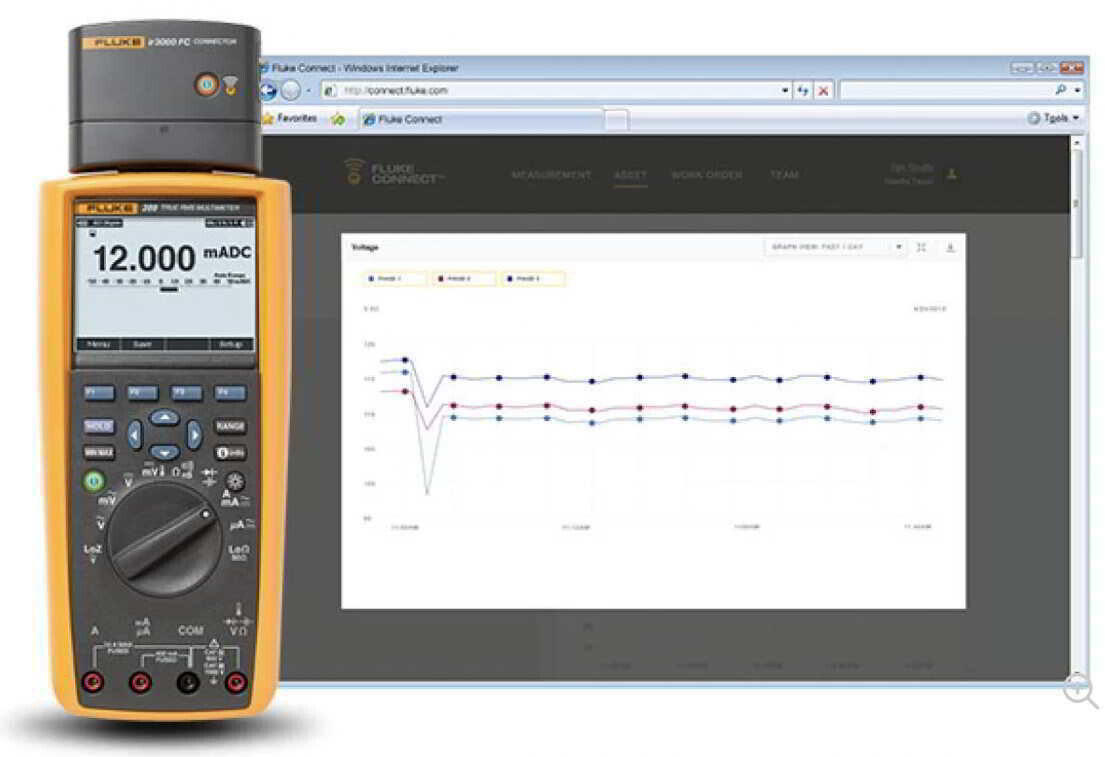Click the Fluke Connect logo
Viewport: 1105px width, 757px height.
(395, 173)
